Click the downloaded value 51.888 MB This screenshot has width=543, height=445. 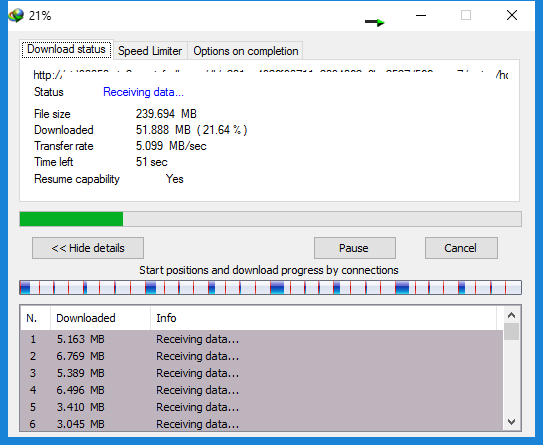163,130
